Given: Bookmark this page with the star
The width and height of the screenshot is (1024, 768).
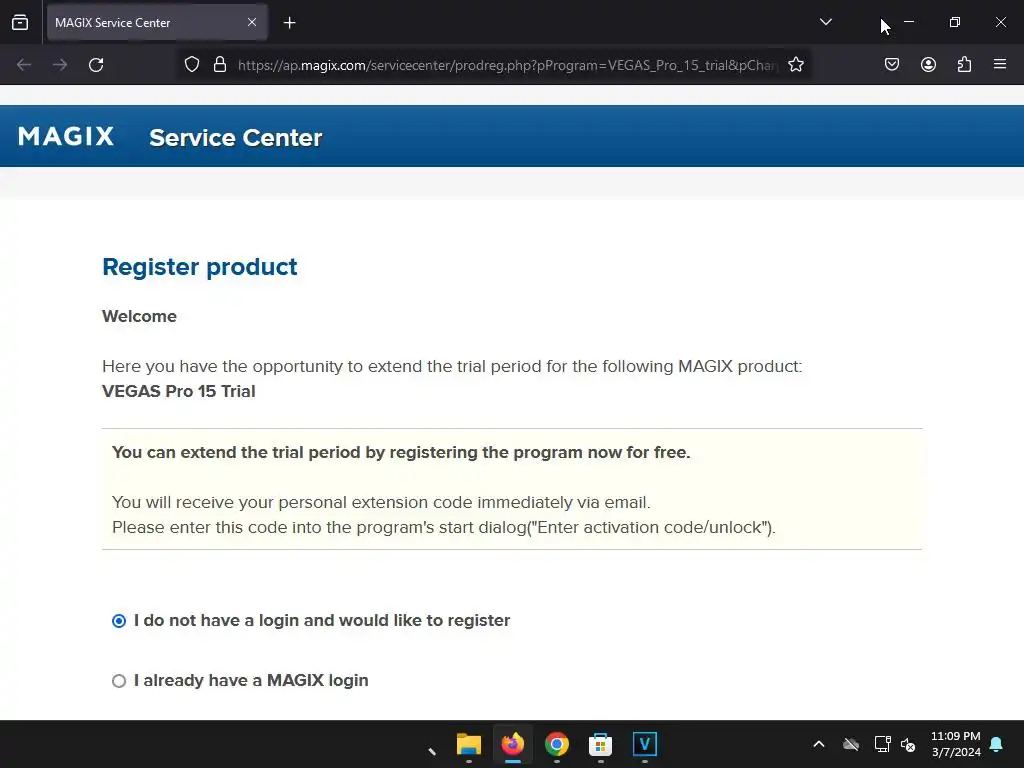Looking at the screenshot, I should pos(795,65).
